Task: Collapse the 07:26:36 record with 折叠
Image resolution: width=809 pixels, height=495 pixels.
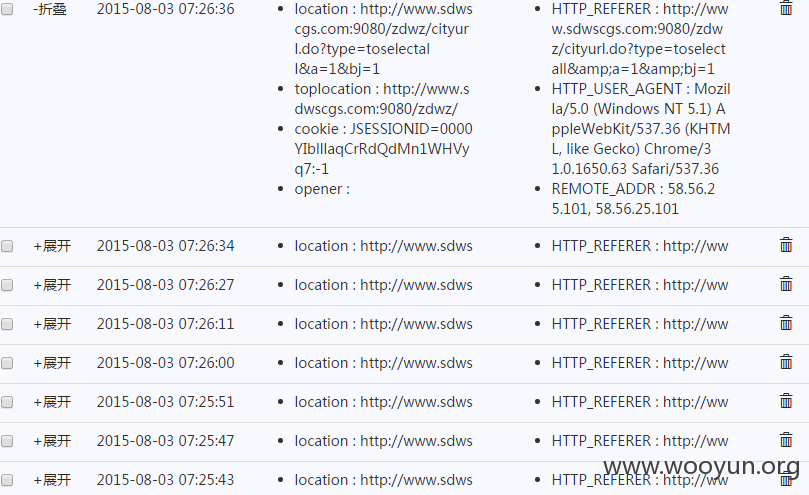Action: tap(50, 9)
